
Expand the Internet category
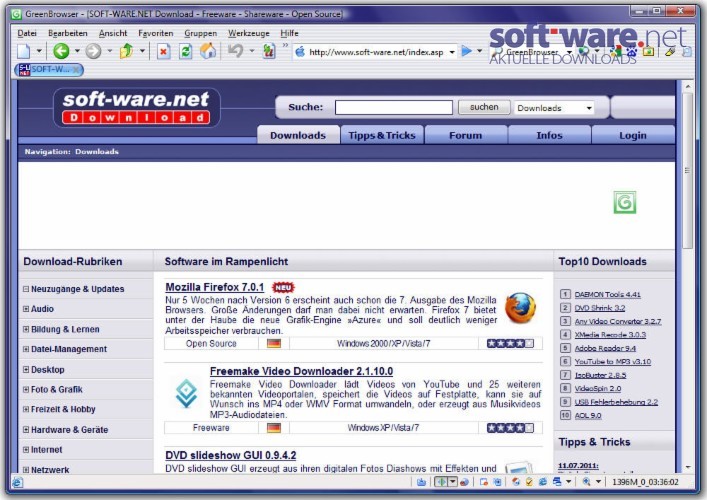(26, 450)
